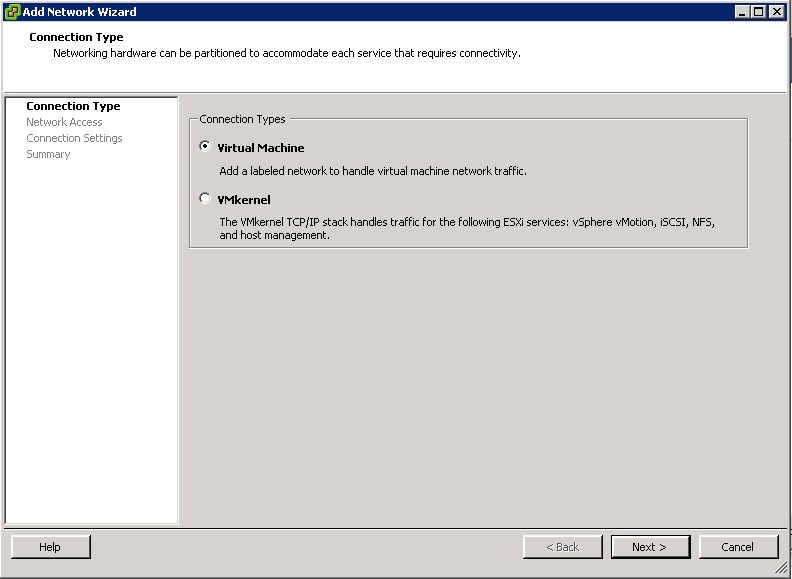This screenshot has width=792, height=579.
Task: Cancel the Add Network Wizard
Action: [x=737, y=547]
